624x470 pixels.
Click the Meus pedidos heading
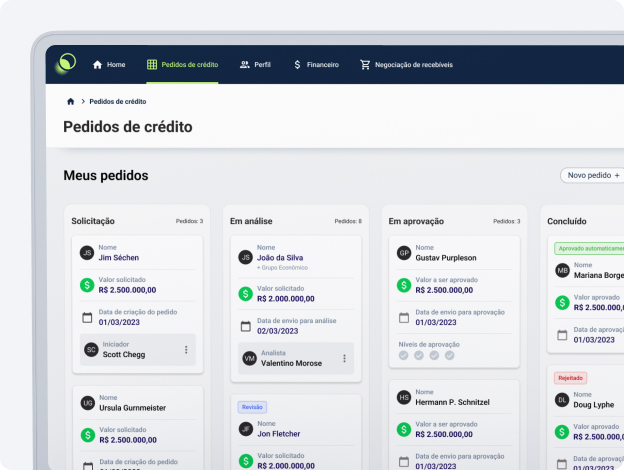106,176
